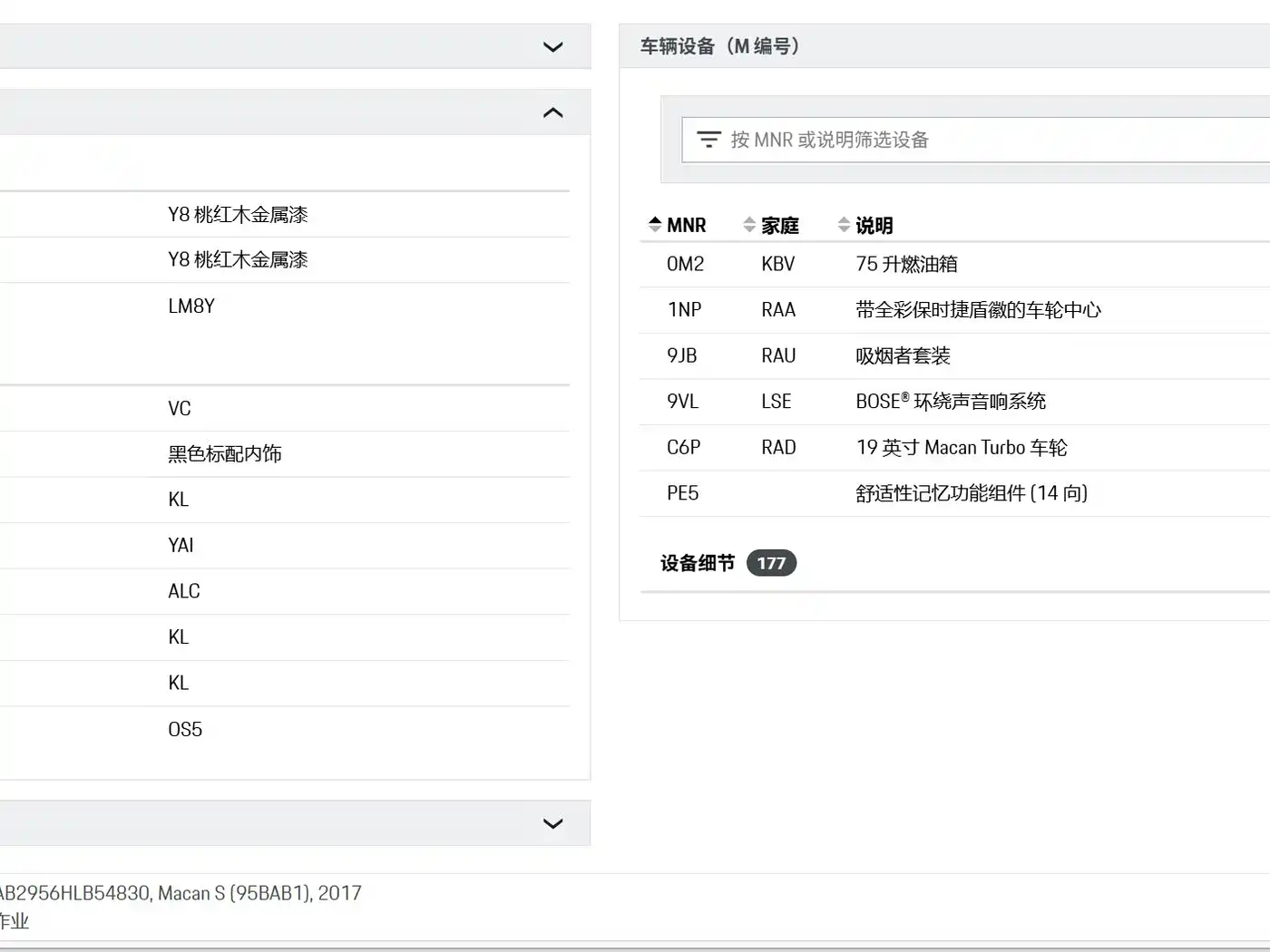The width and height of the screenshot is (1270, 952).
Task: Select the 9VL BOSE 环绕声音响系统 row
Action: click(x=954, y=402)
